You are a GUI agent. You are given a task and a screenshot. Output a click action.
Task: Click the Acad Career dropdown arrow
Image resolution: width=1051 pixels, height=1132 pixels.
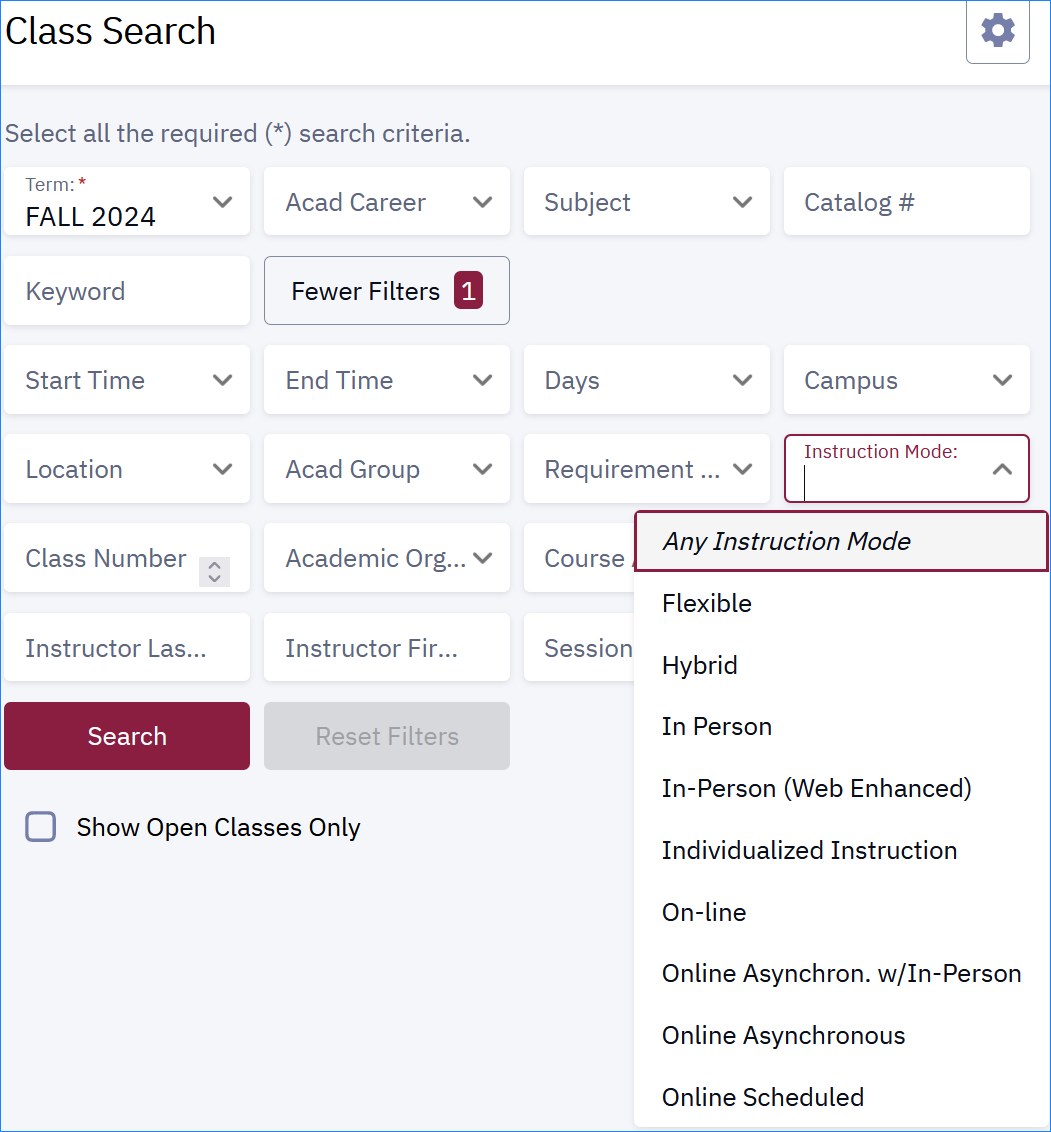[482, 201]
